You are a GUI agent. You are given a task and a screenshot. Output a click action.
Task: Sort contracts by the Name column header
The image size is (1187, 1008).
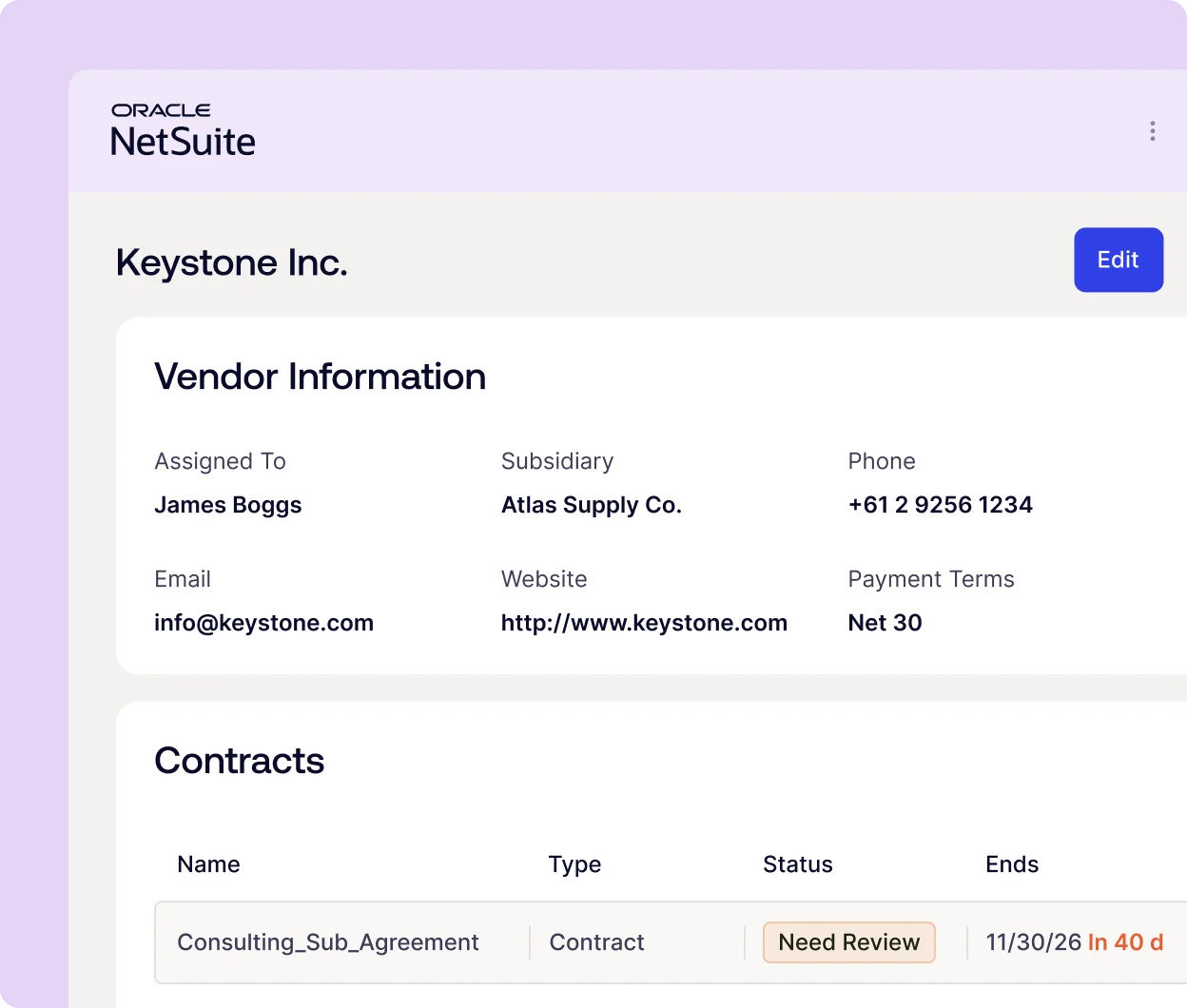(208, 864)
